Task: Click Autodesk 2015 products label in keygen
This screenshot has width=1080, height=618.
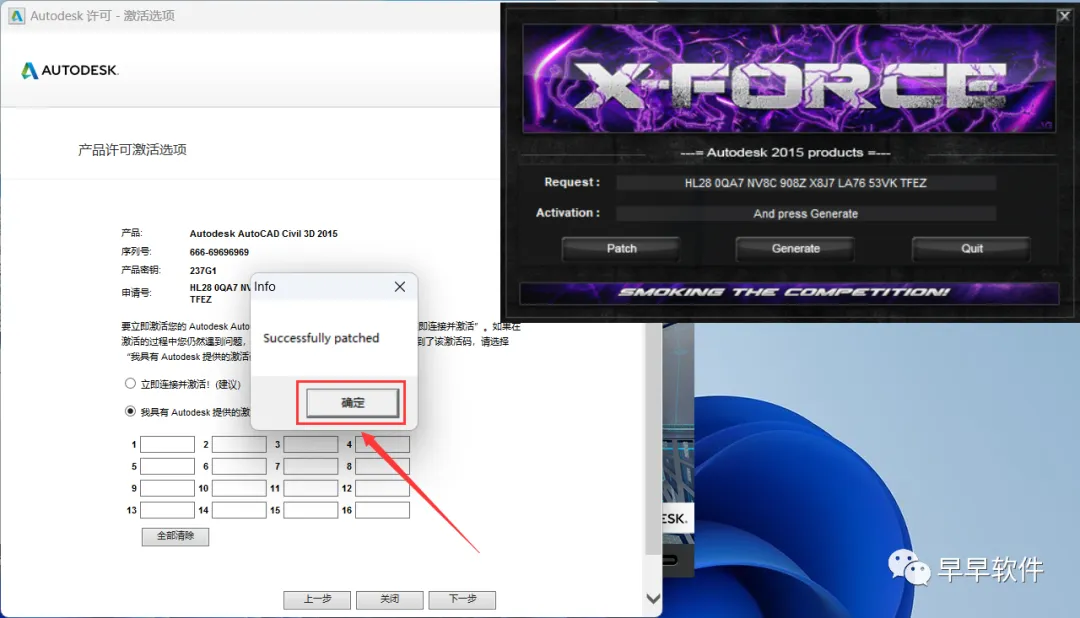Action: click(x=785, y=152)
